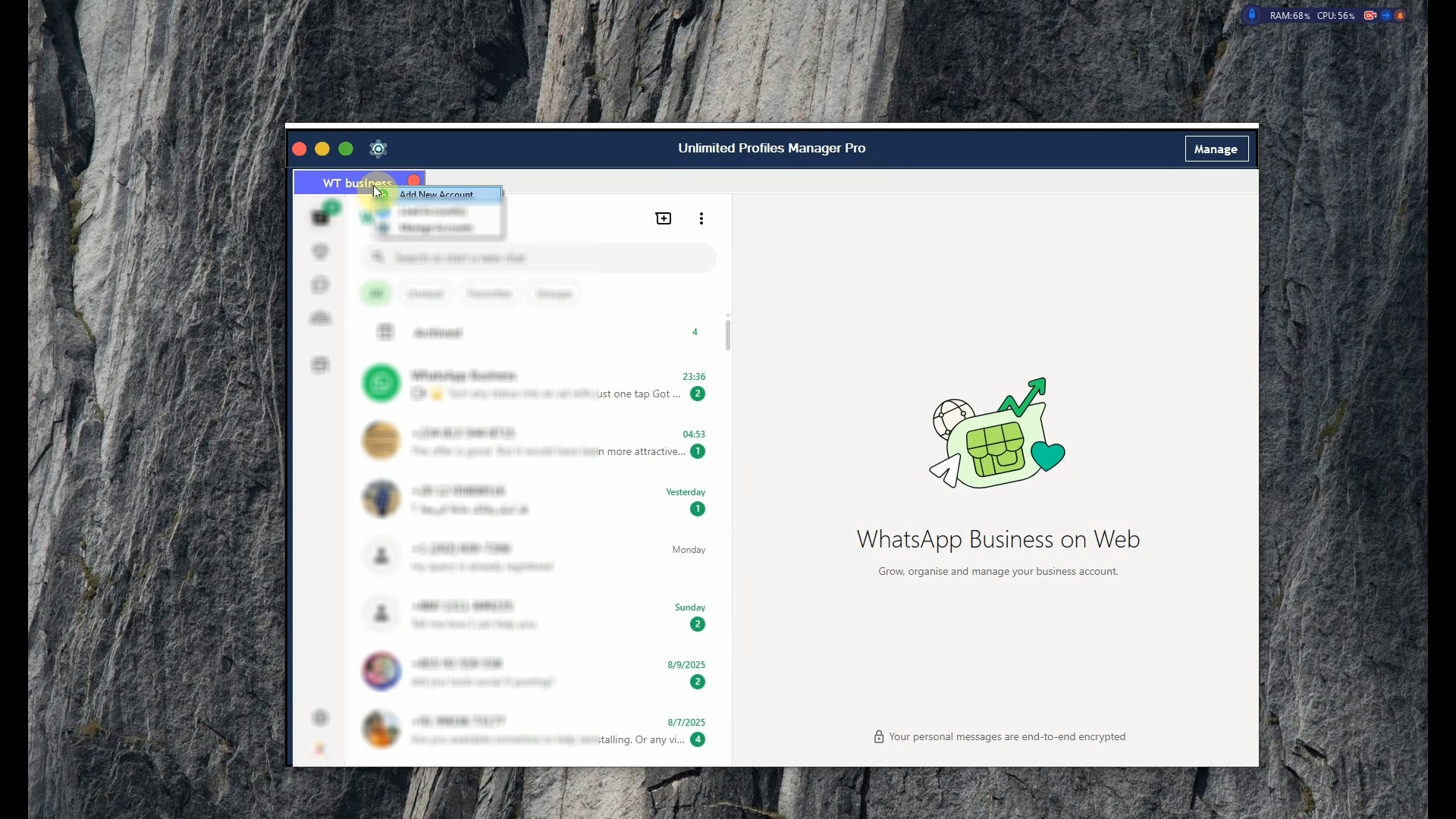Open the chat from Yesterday

click(531, 500)
